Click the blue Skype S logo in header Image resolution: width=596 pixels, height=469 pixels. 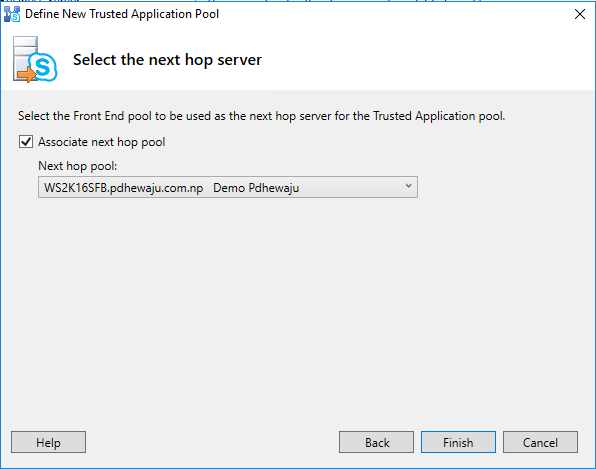43,67
